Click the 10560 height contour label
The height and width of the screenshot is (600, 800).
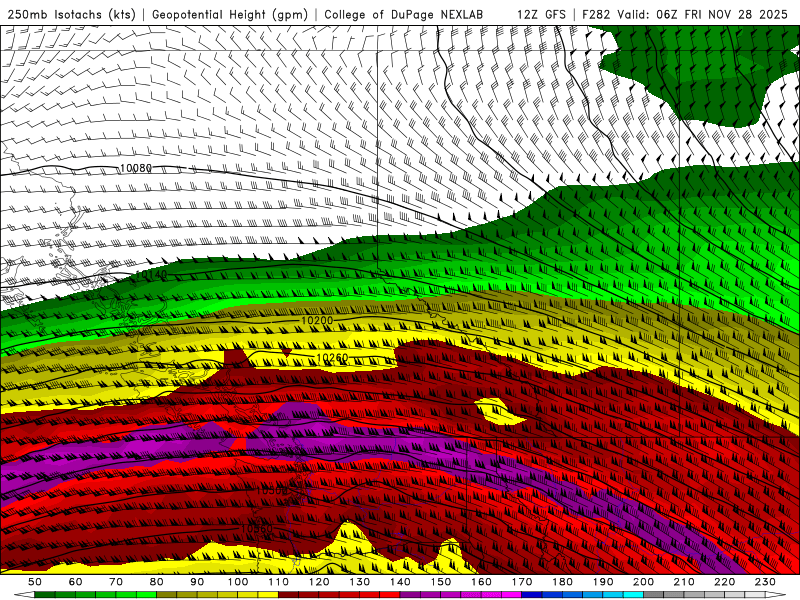(257, 528)
